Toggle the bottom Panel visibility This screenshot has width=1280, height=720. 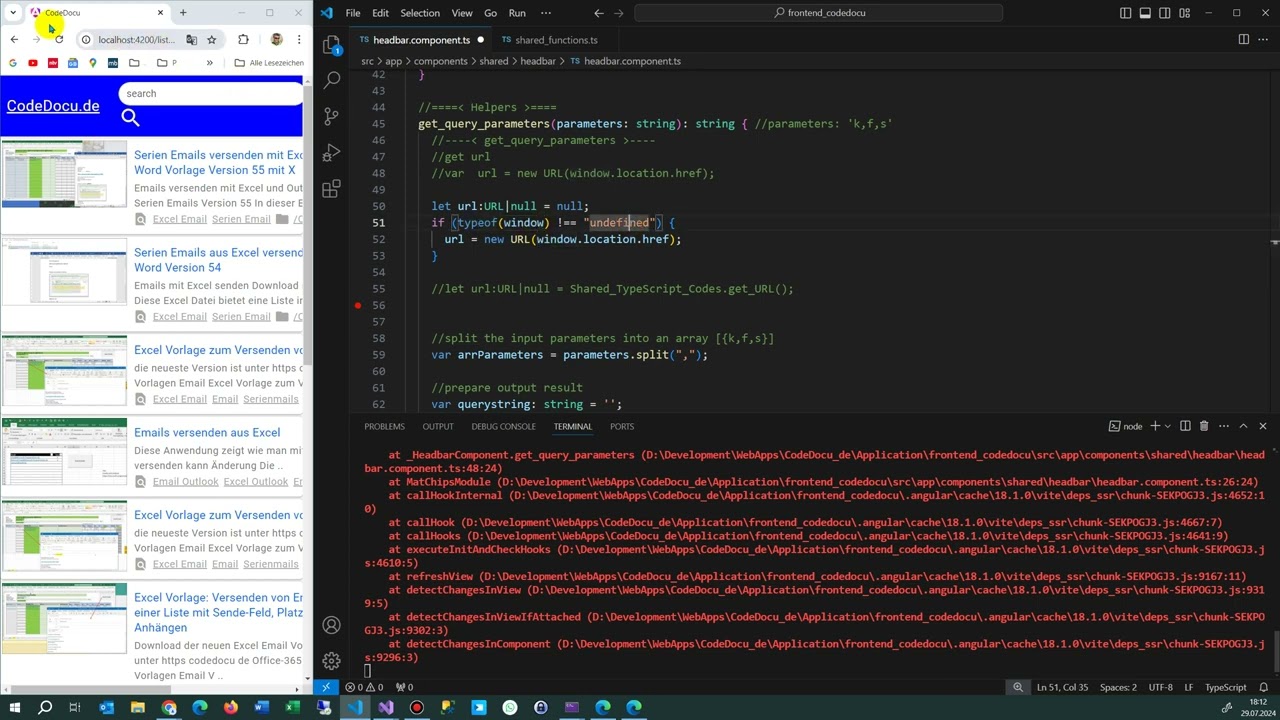1145,13
